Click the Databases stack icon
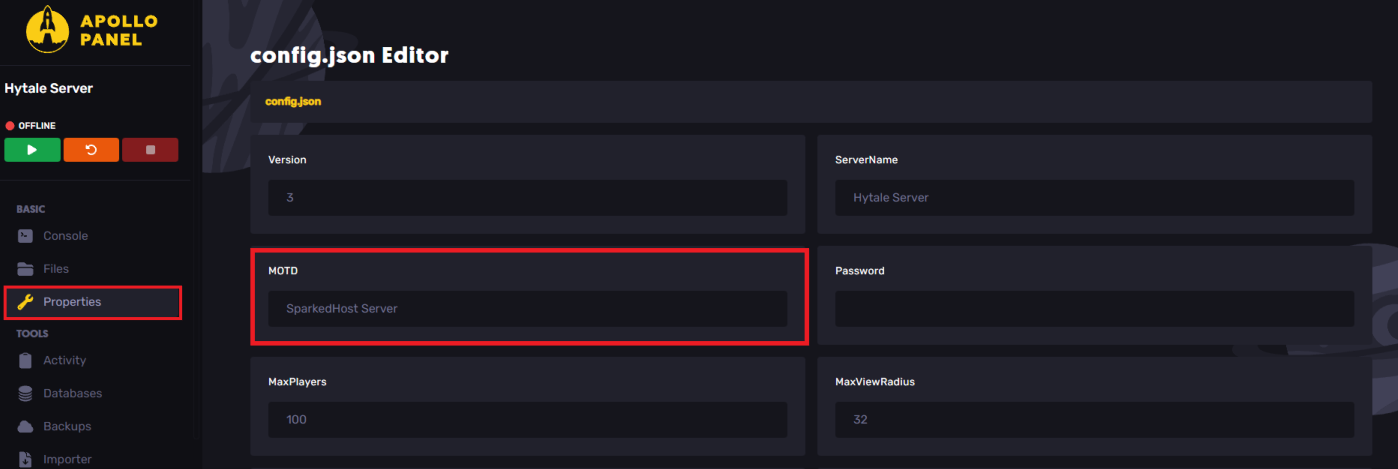Screen dimensions: 1398x469 tap(26, 393)
